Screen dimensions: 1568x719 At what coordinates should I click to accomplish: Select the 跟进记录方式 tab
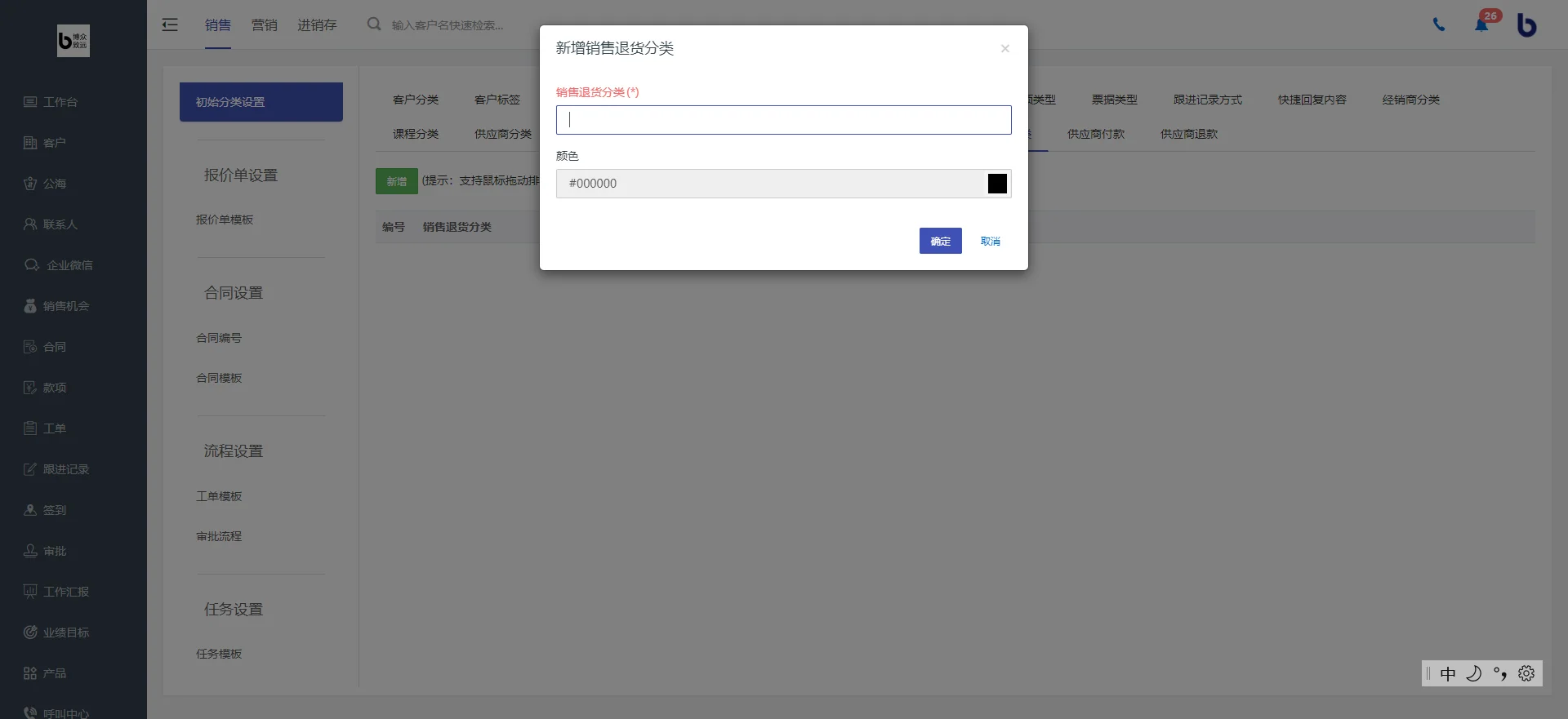(1208, 100)
